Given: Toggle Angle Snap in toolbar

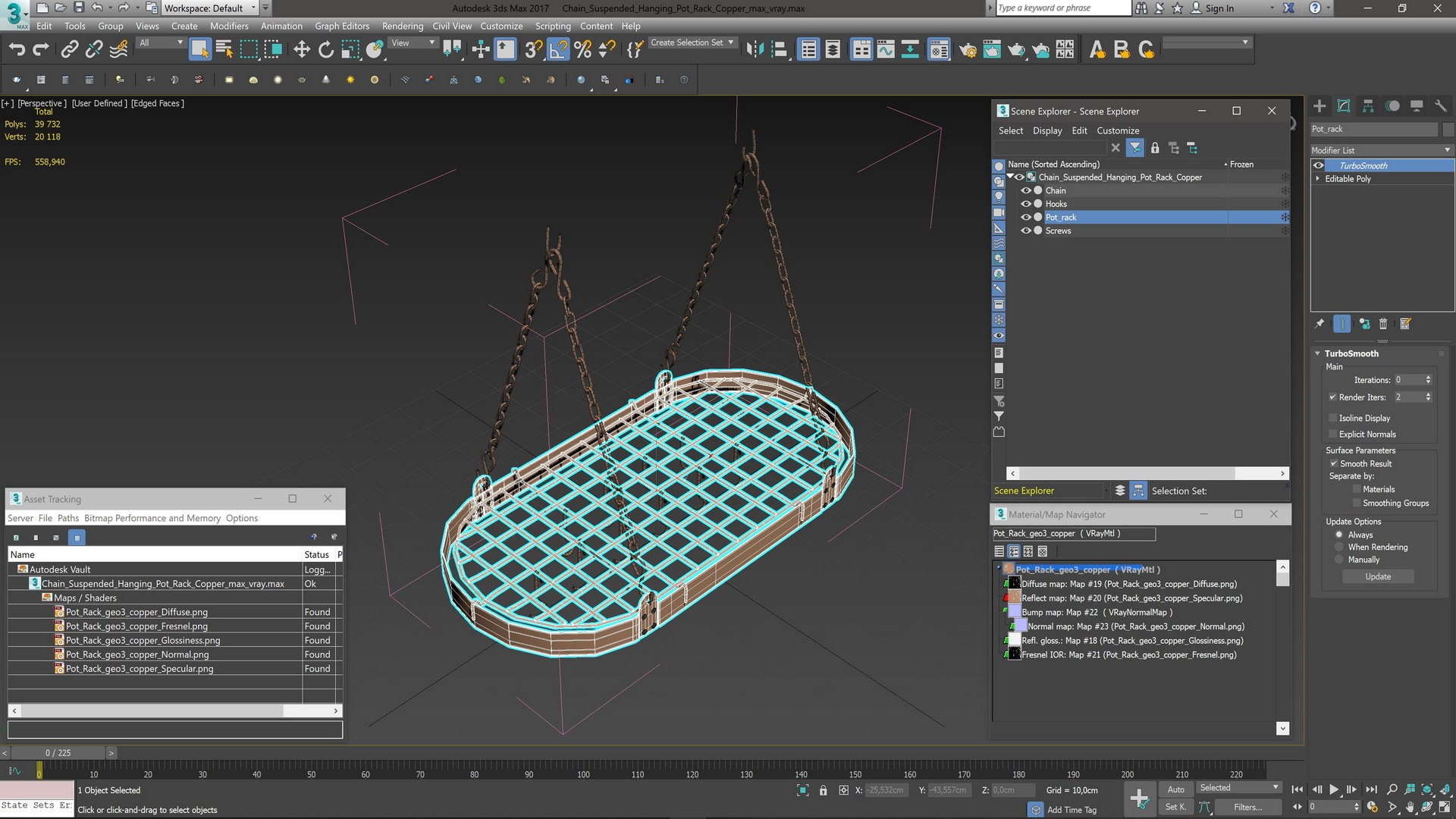Looking at the screenshot, I should pos(557,50).
